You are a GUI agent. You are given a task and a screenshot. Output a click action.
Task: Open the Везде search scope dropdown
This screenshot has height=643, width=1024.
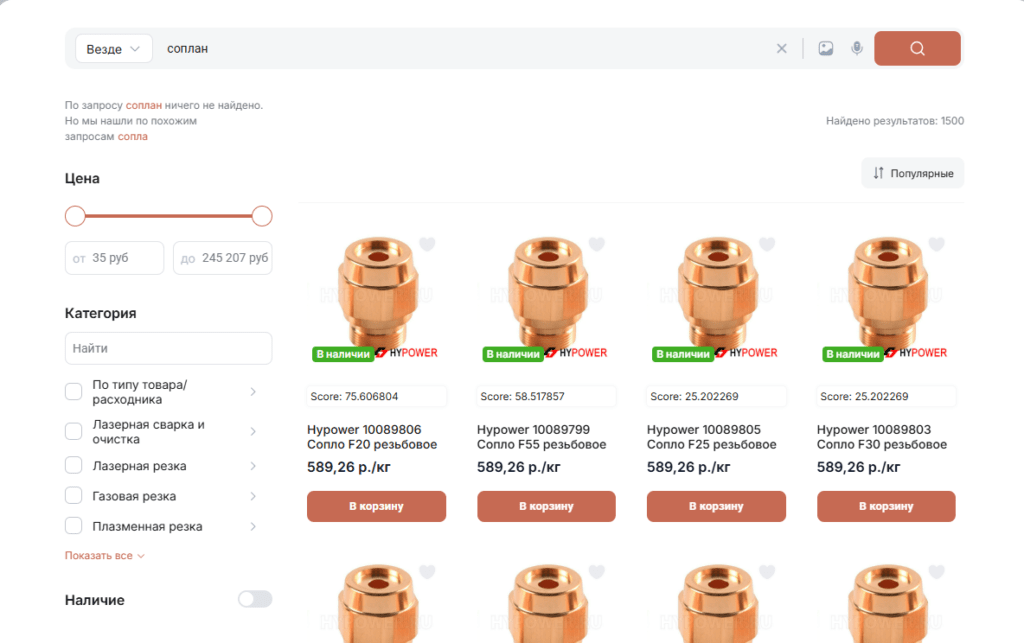coord(114,49)
